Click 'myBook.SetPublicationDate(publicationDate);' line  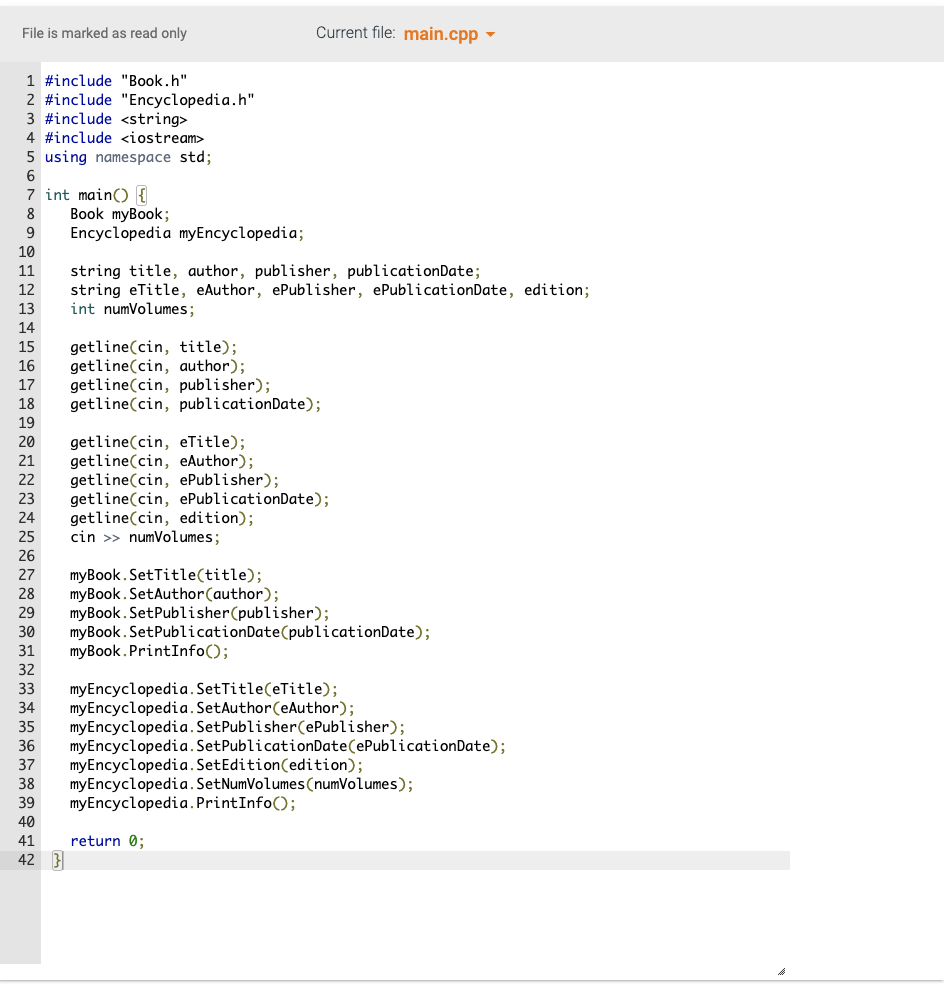coord(250,632)
